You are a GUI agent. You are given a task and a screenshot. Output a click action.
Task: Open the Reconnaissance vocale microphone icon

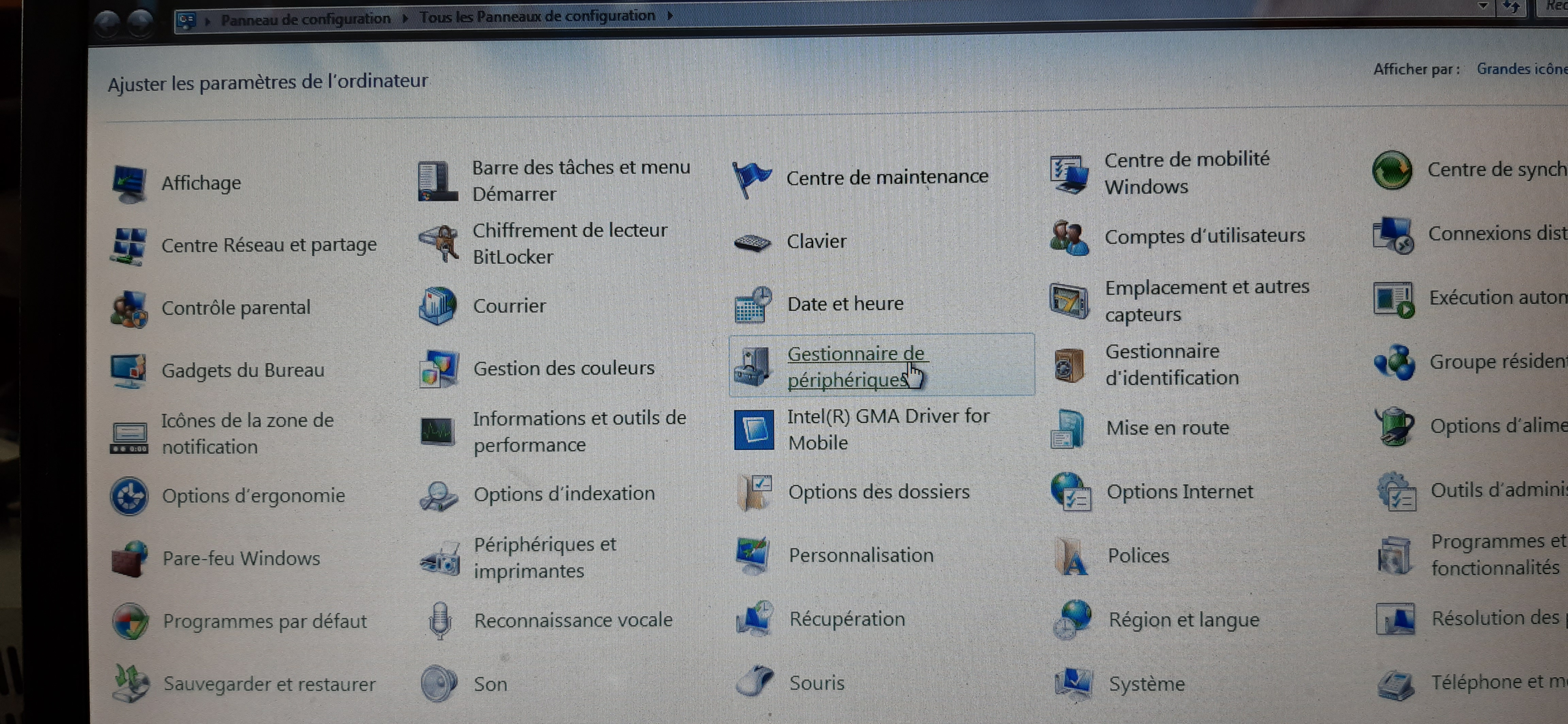440,621
